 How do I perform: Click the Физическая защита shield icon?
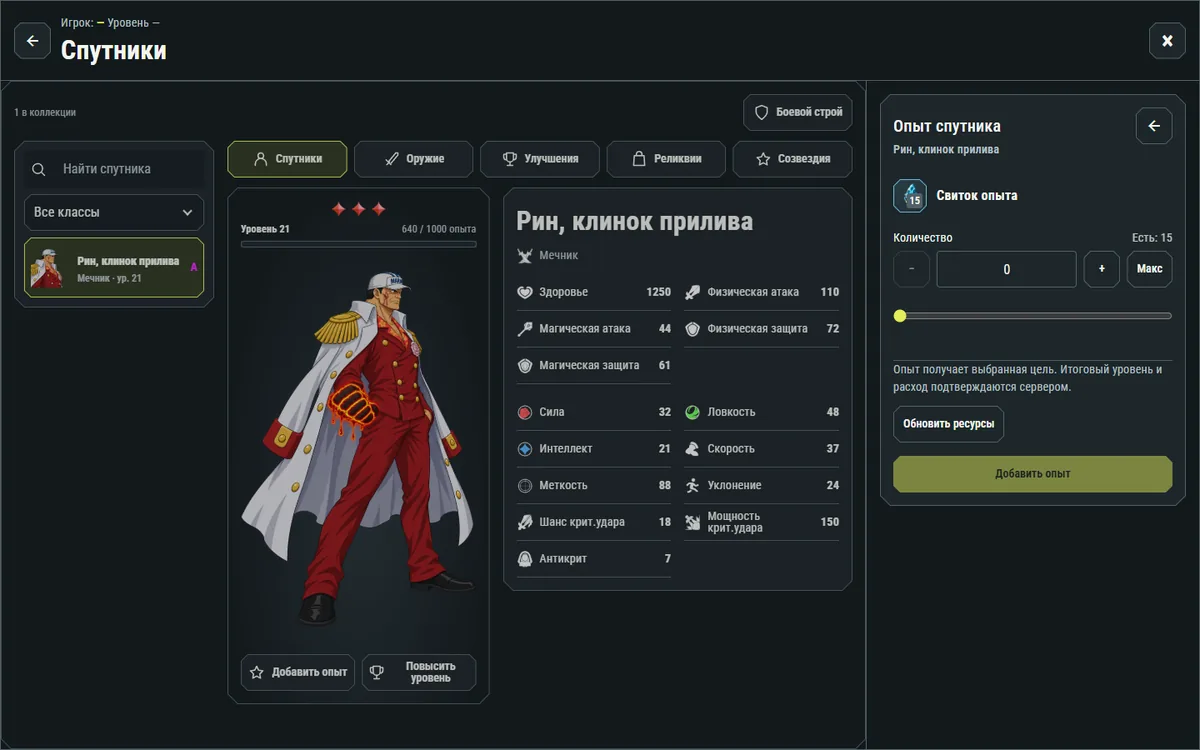pyautogui.click(x=692, y=328)
